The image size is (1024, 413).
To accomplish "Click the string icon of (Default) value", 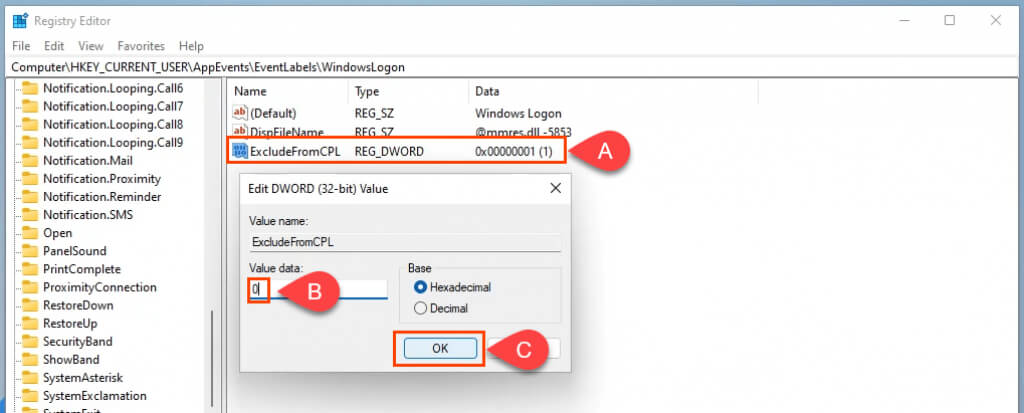I will tap(240, 113).
